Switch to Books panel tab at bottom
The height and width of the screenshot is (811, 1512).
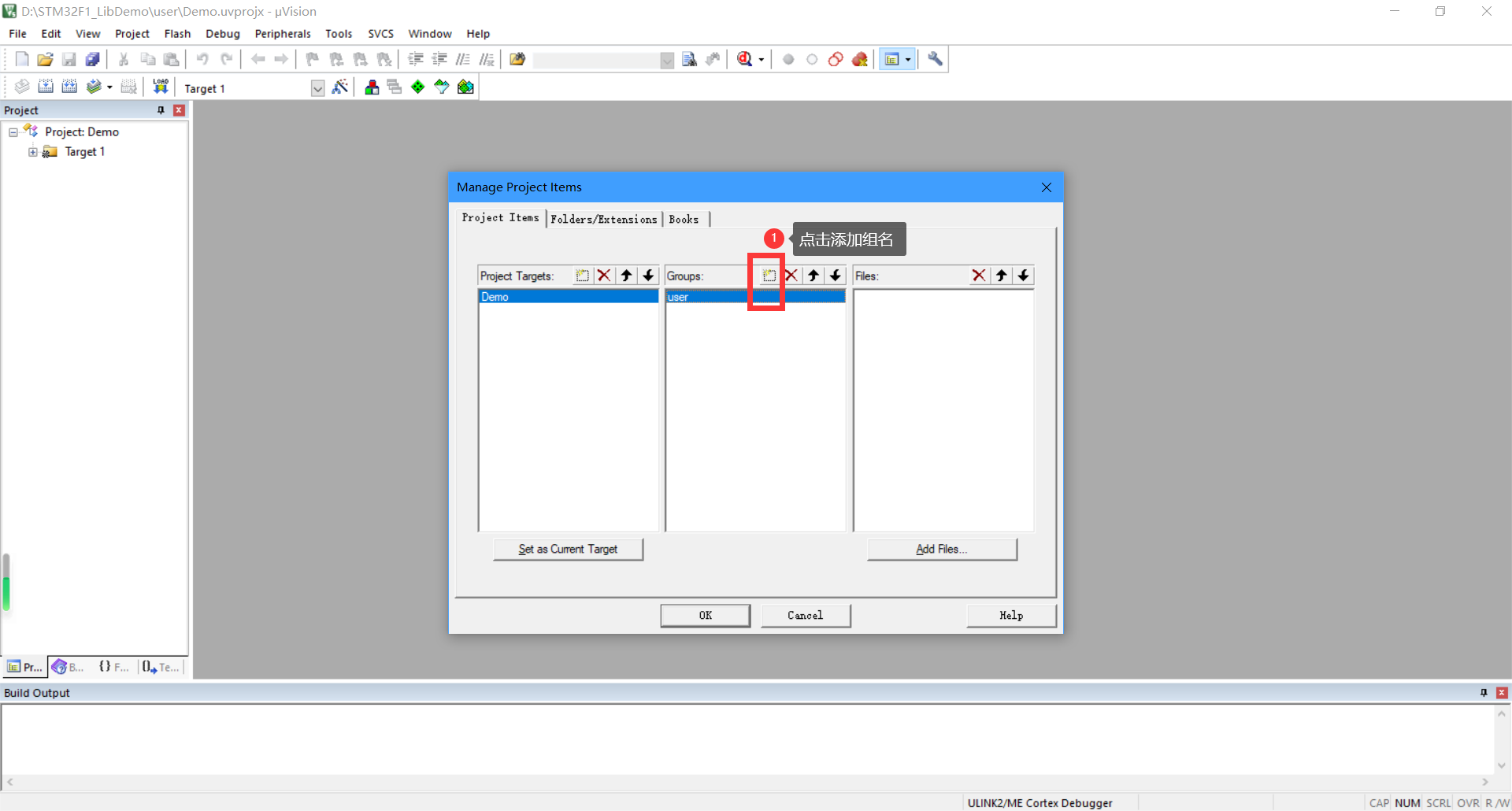pyautogui.click(x=69, y=667)
